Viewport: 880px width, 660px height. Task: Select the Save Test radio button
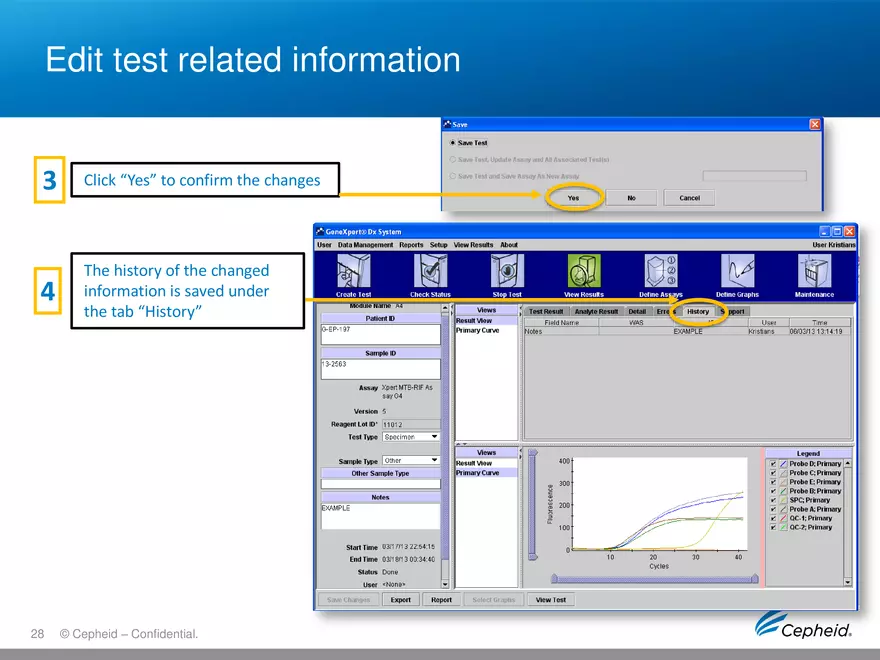pos(451,142)
